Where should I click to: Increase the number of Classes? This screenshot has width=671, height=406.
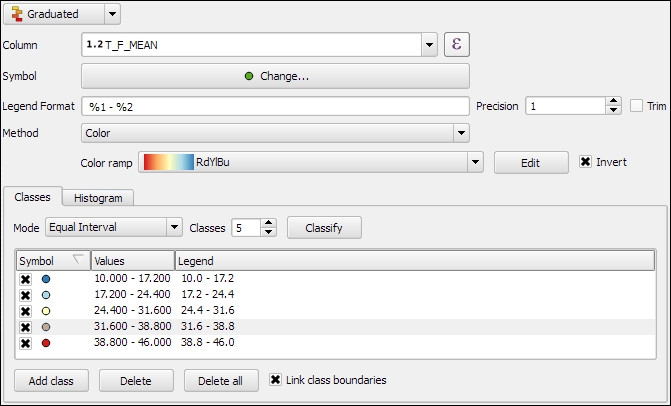[x=268, y=223]
